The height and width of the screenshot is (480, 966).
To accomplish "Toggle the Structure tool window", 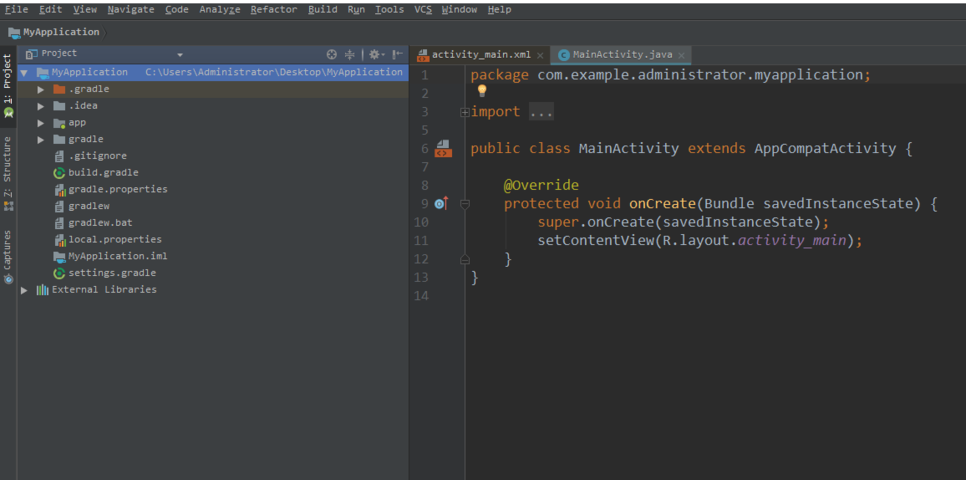I will click(8, 174).
